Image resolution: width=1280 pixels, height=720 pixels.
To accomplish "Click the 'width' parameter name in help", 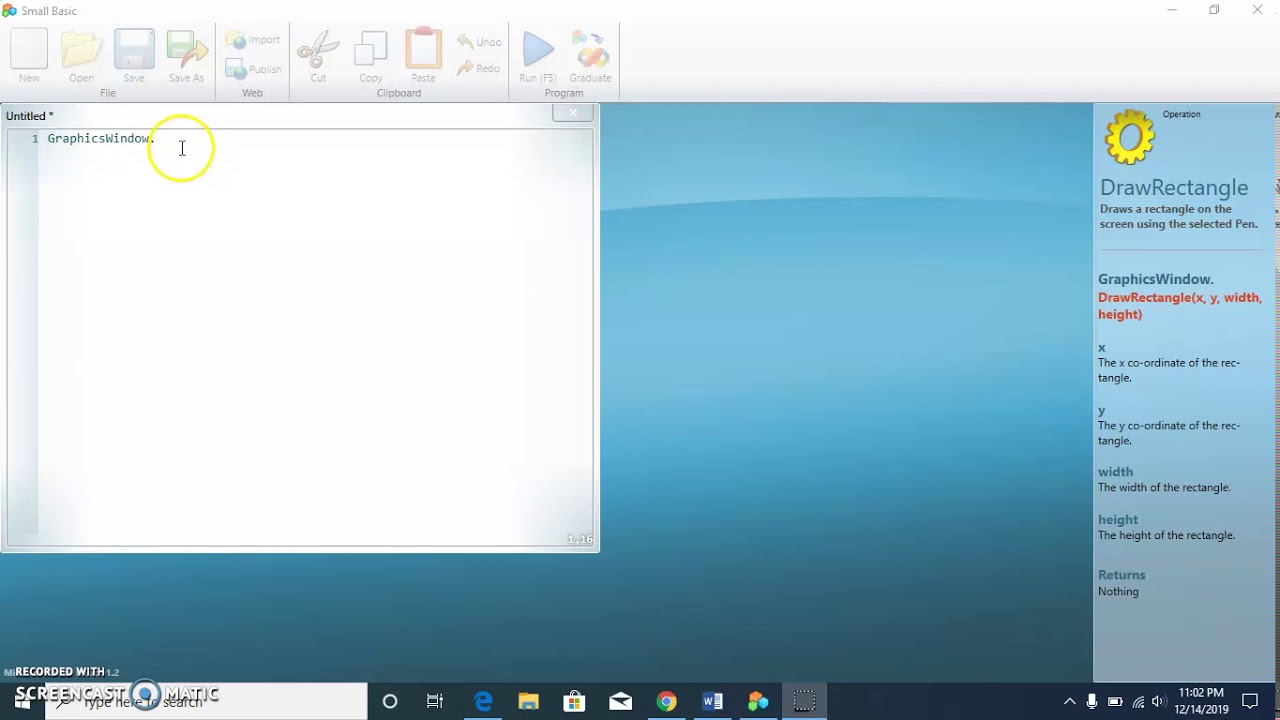I will [1115, 472].
